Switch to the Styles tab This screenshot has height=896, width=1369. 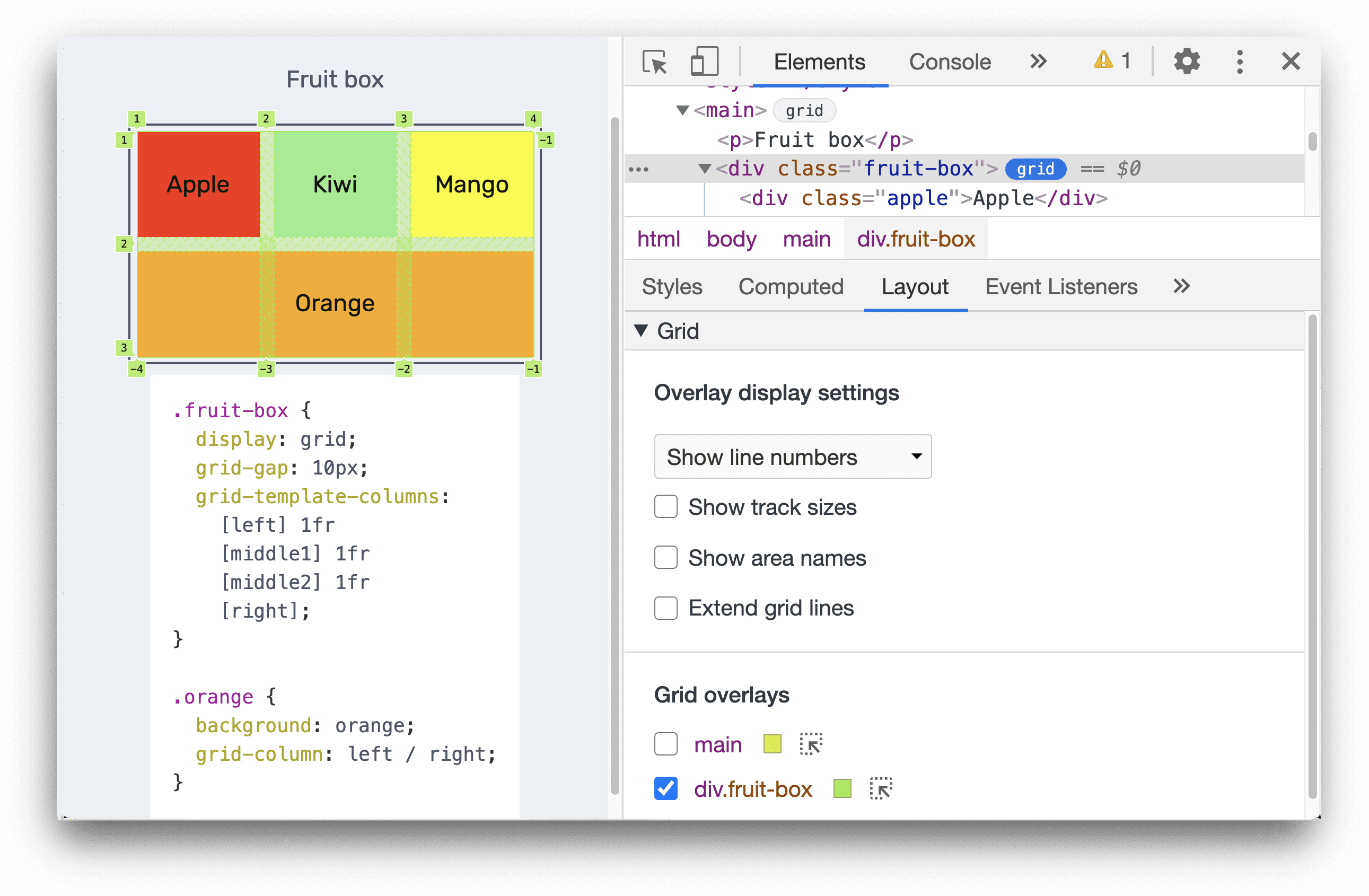(671, 288)
